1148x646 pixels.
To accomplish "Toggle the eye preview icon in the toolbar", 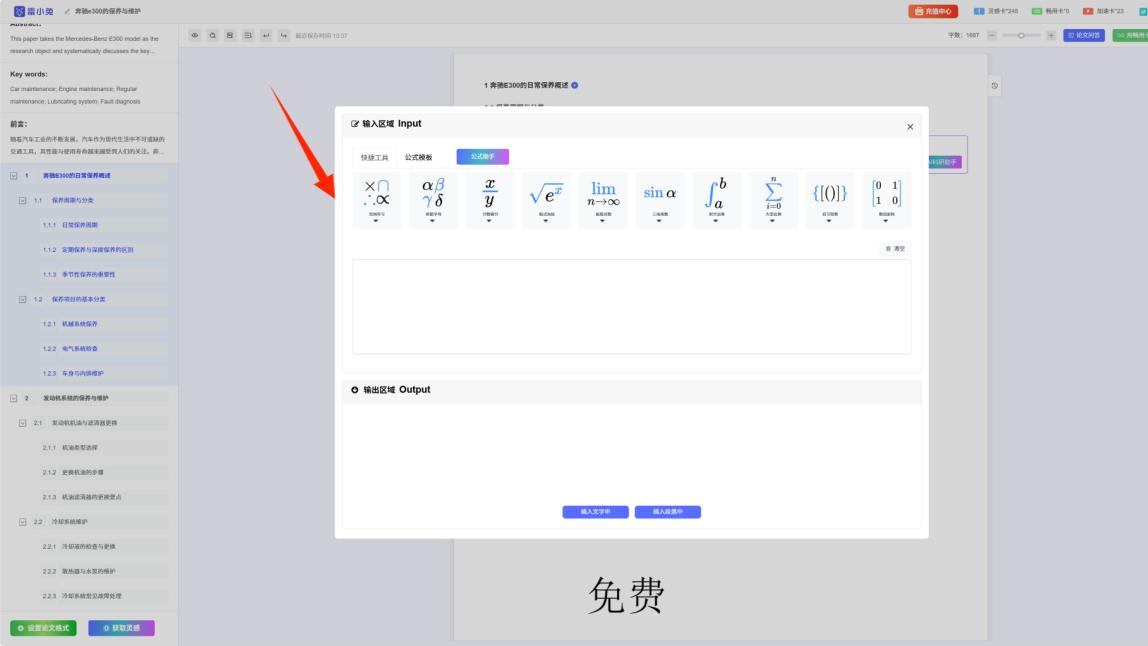I will (x=195, y=33).
